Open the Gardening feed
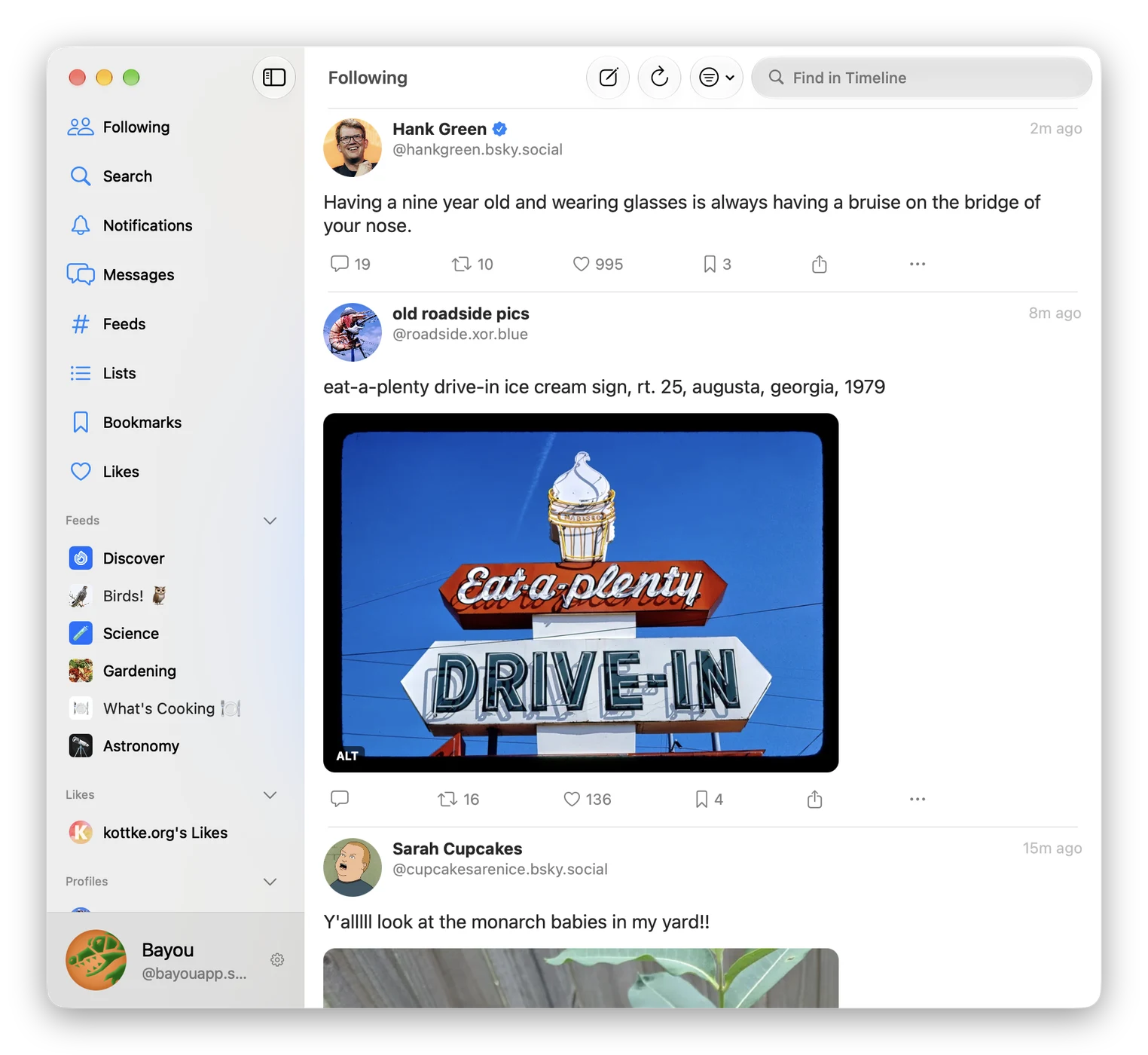The image size is (1148, 1055). [123, 671]
